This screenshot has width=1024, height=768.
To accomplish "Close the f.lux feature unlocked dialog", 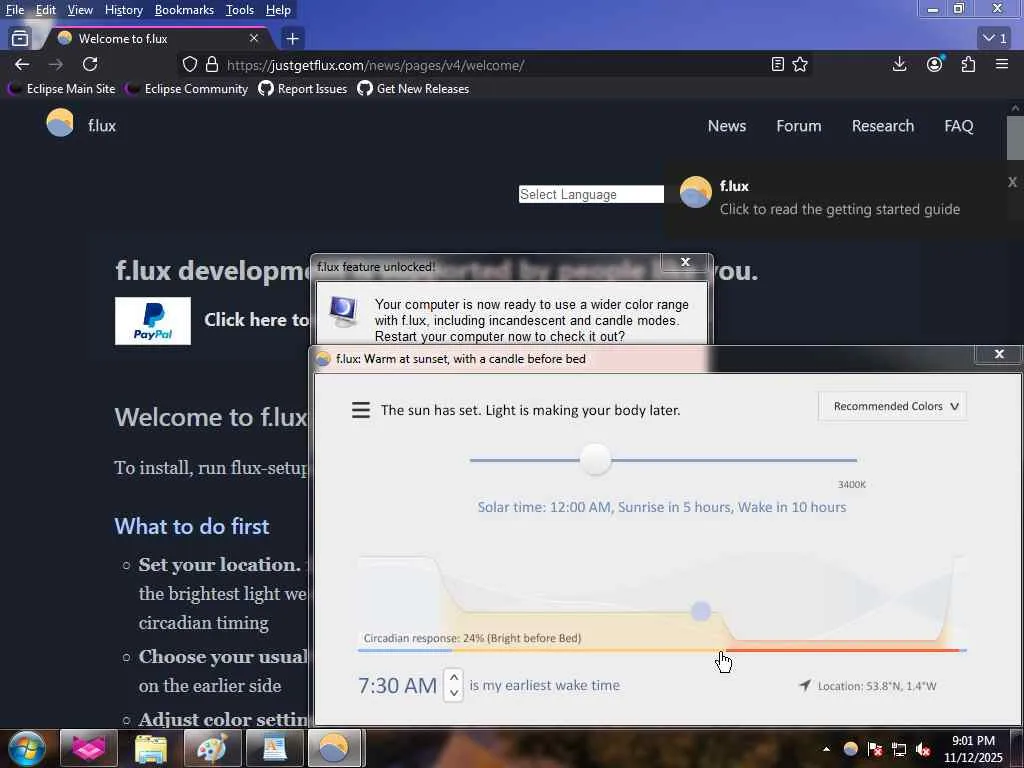I will coord(685,262).
